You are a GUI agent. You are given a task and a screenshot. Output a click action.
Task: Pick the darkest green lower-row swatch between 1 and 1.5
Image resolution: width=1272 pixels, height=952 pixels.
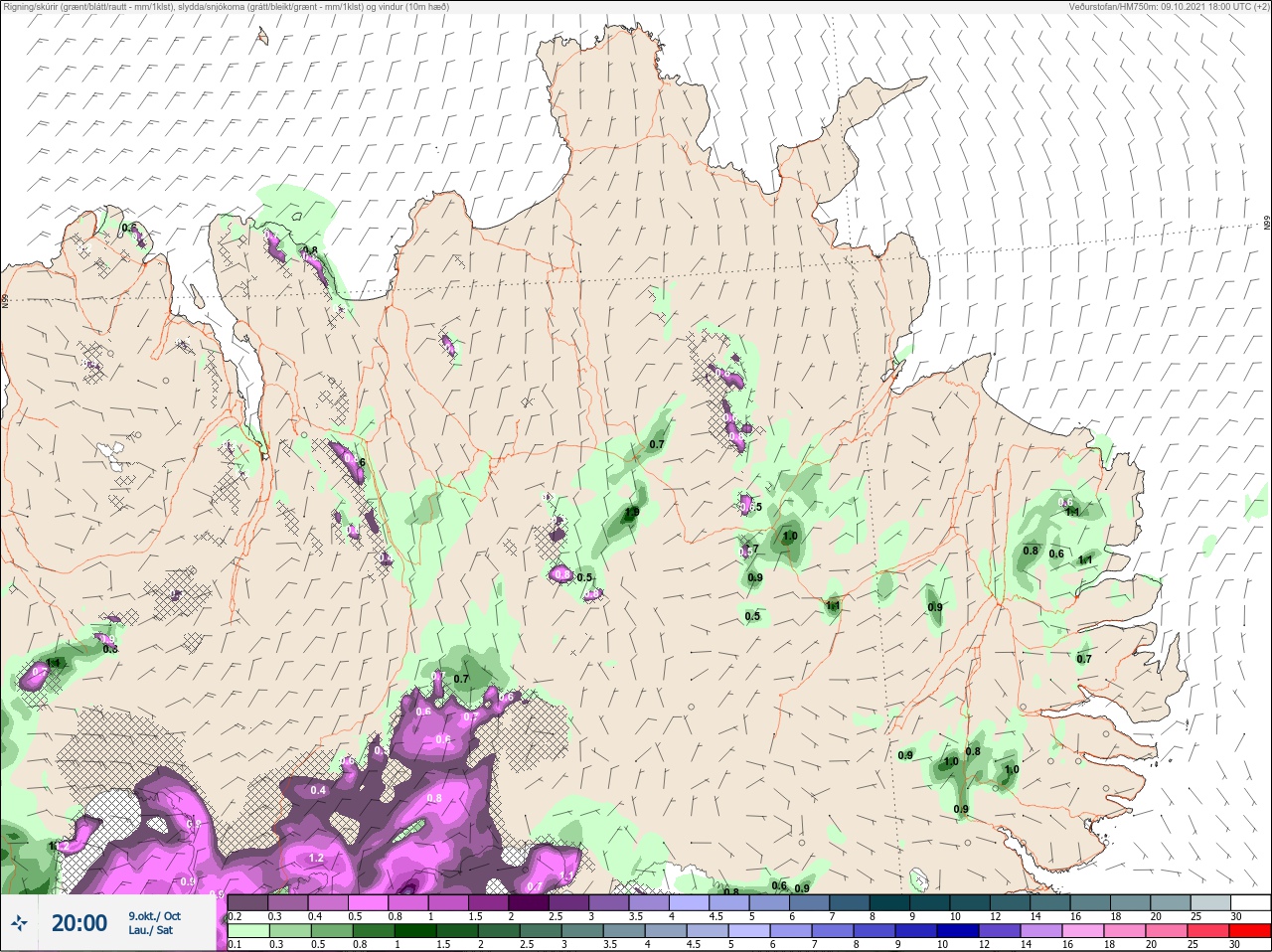click(416, 931)
